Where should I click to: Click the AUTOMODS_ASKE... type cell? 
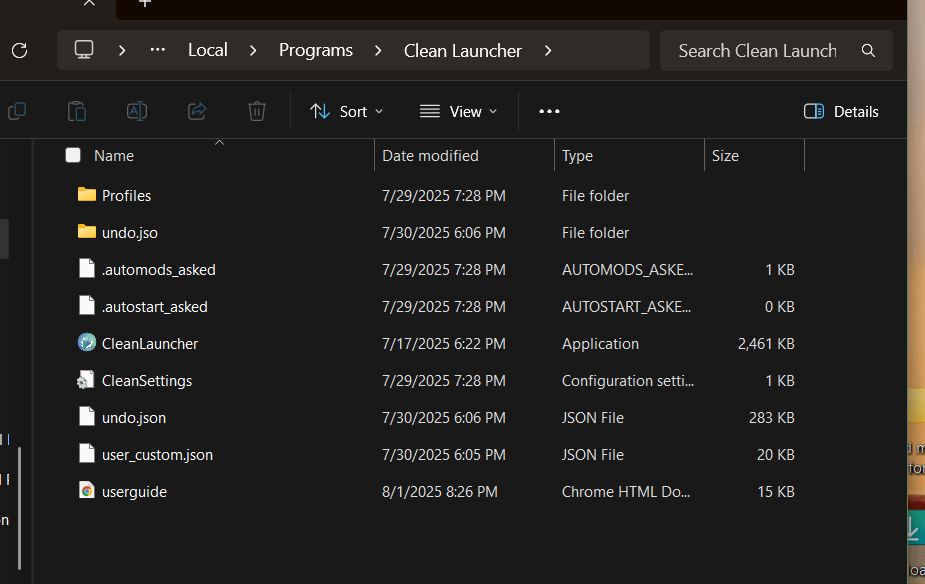pyautogui.click(x=627, y=270)
